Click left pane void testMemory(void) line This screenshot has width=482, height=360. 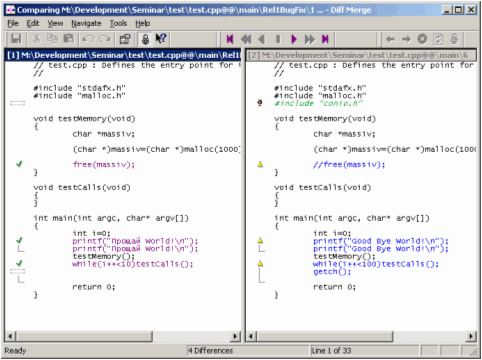(x=84, y=119)
